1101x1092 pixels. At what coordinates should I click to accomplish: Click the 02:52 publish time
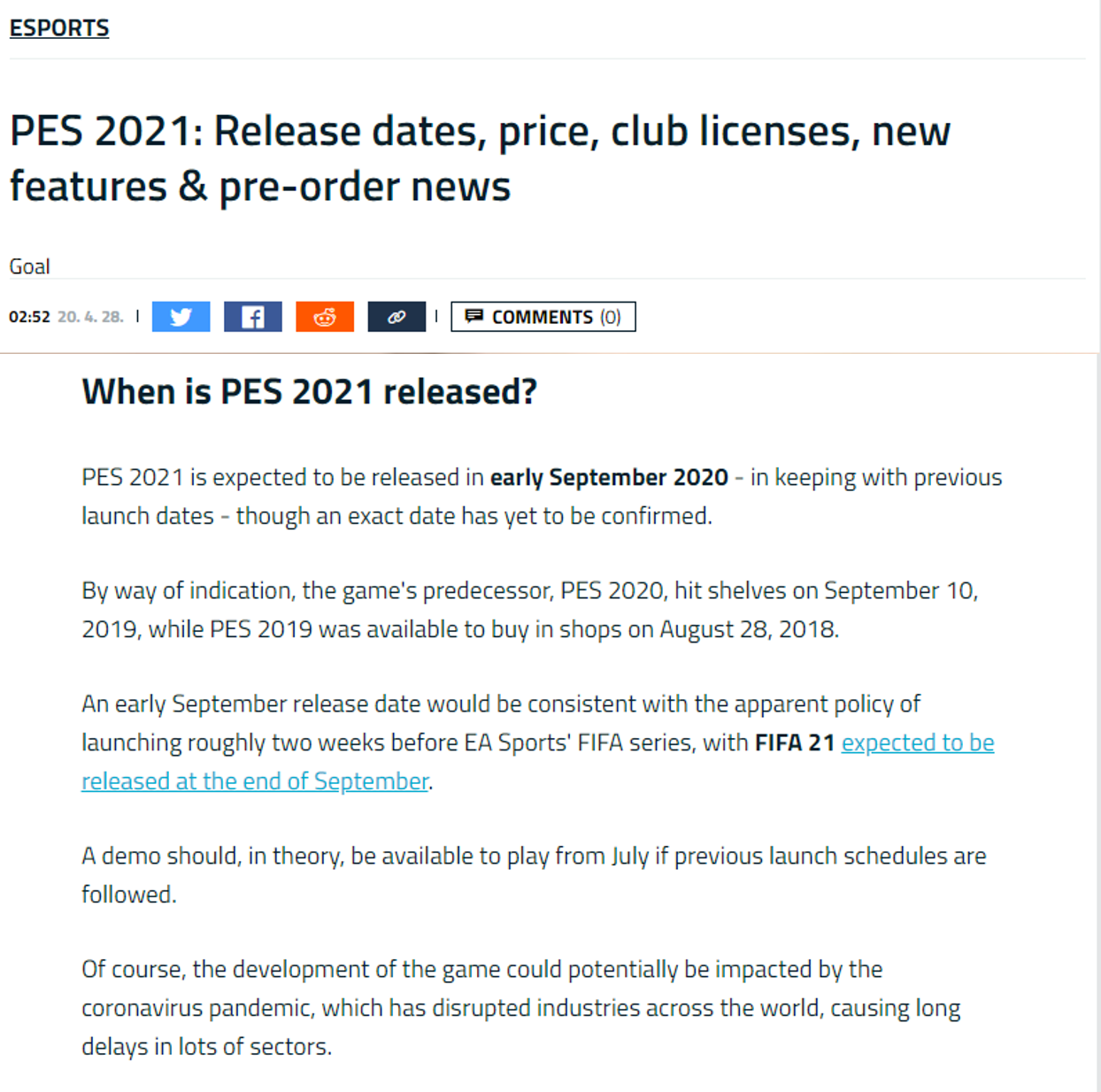(x=29, y=317)
